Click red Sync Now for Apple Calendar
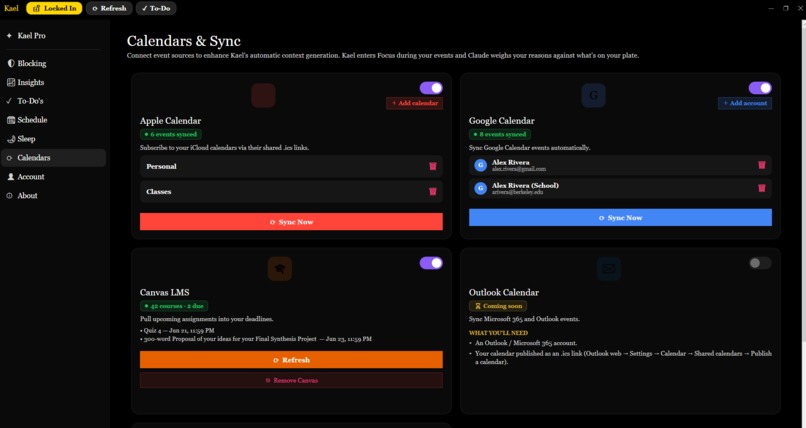 pos(291,222)
